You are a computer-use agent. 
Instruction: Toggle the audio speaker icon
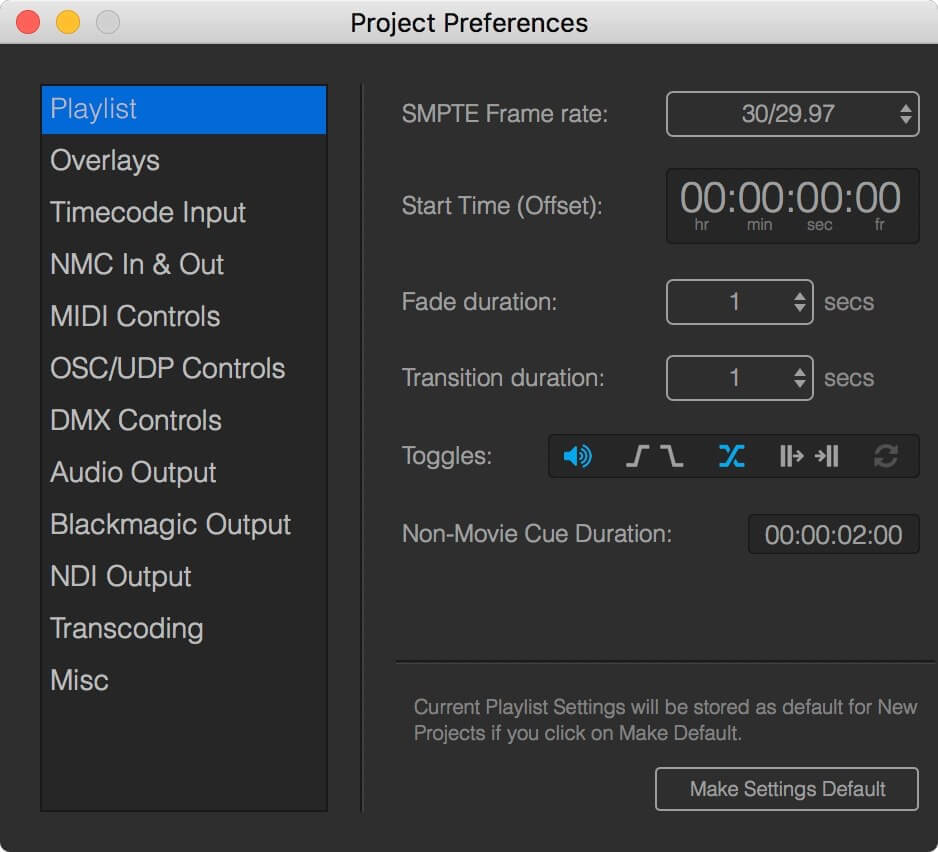[577, 457]
